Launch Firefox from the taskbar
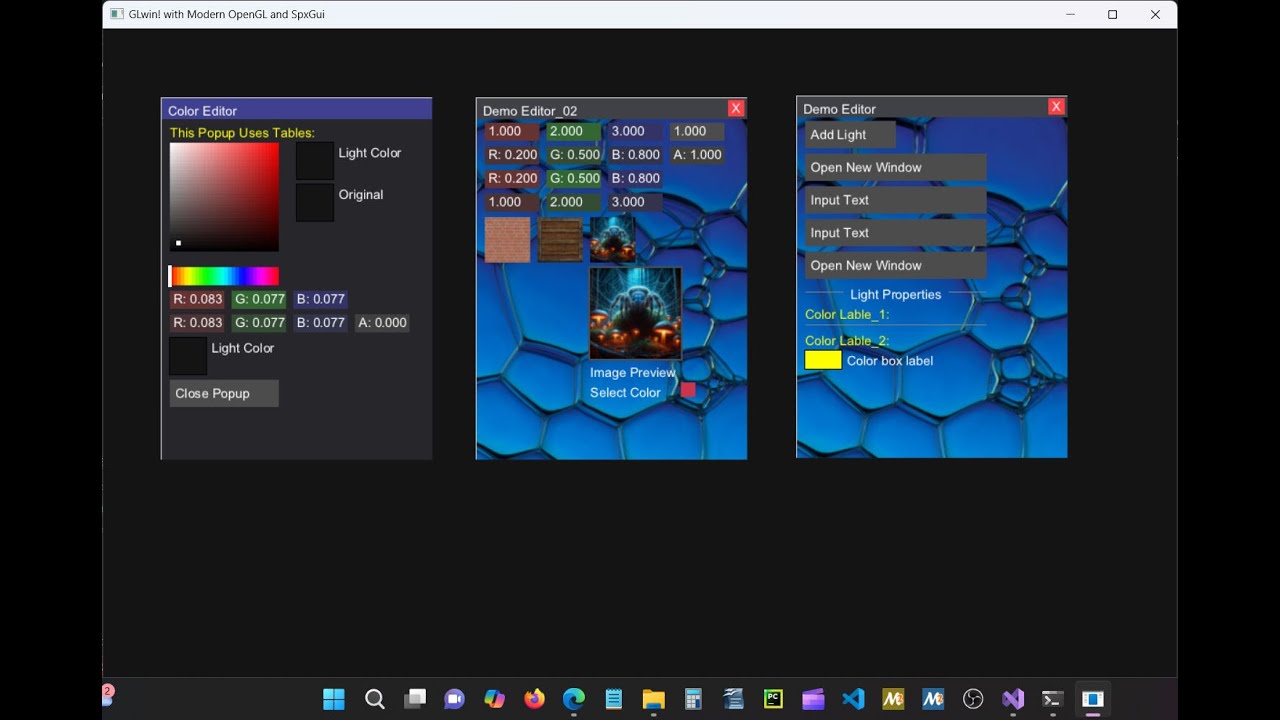This screenshot has width=1280, height=720. (x=535, y=699)
